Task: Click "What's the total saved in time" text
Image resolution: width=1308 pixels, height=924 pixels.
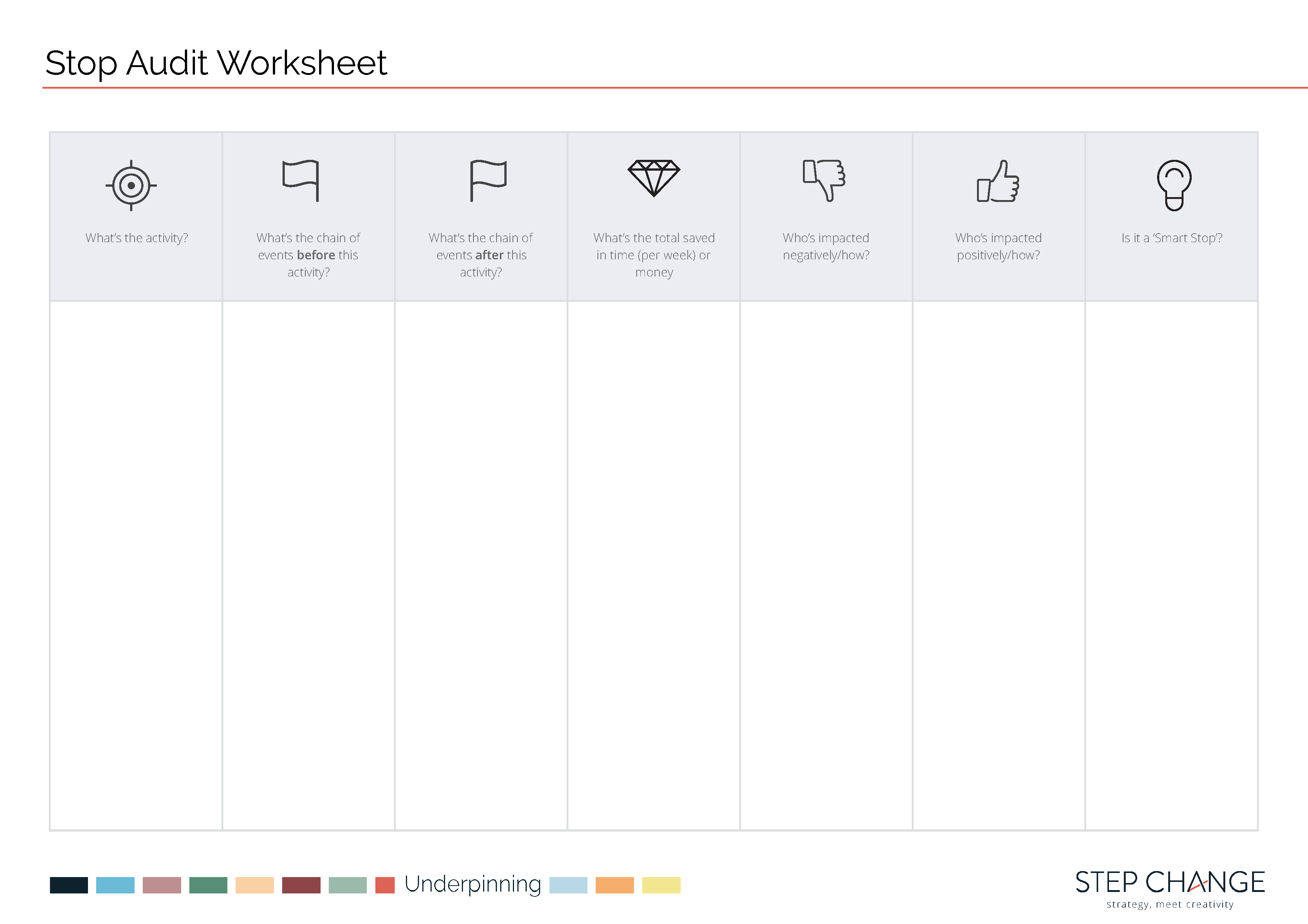Action: pos(653,247)
